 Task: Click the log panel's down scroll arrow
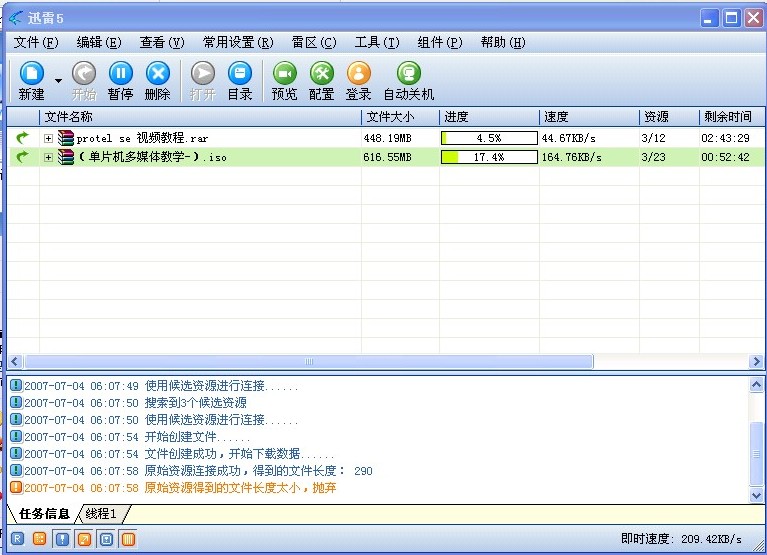[x=756, y=495]
